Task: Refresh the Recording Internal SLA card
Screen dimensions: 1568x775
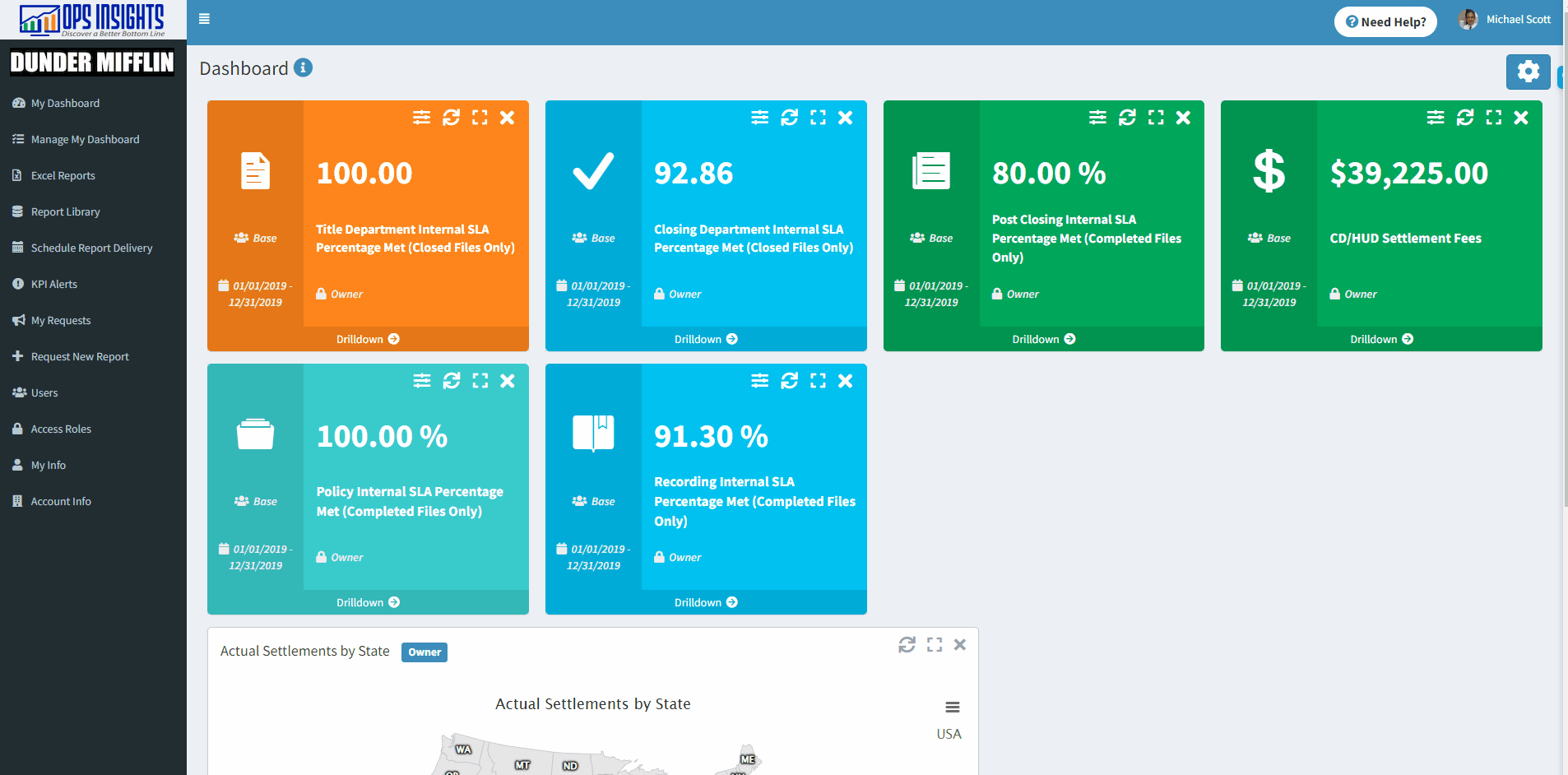Action: (x=789, y=381)
